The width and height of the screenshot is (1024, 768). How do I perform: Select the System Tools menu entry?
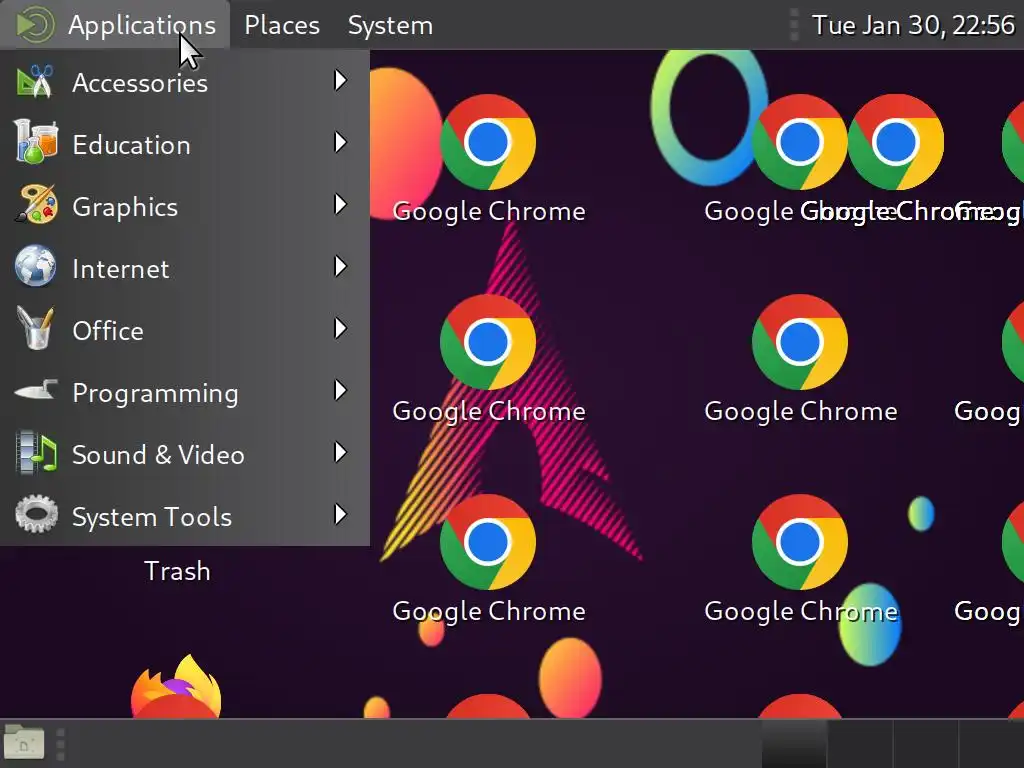coord(185,515)
